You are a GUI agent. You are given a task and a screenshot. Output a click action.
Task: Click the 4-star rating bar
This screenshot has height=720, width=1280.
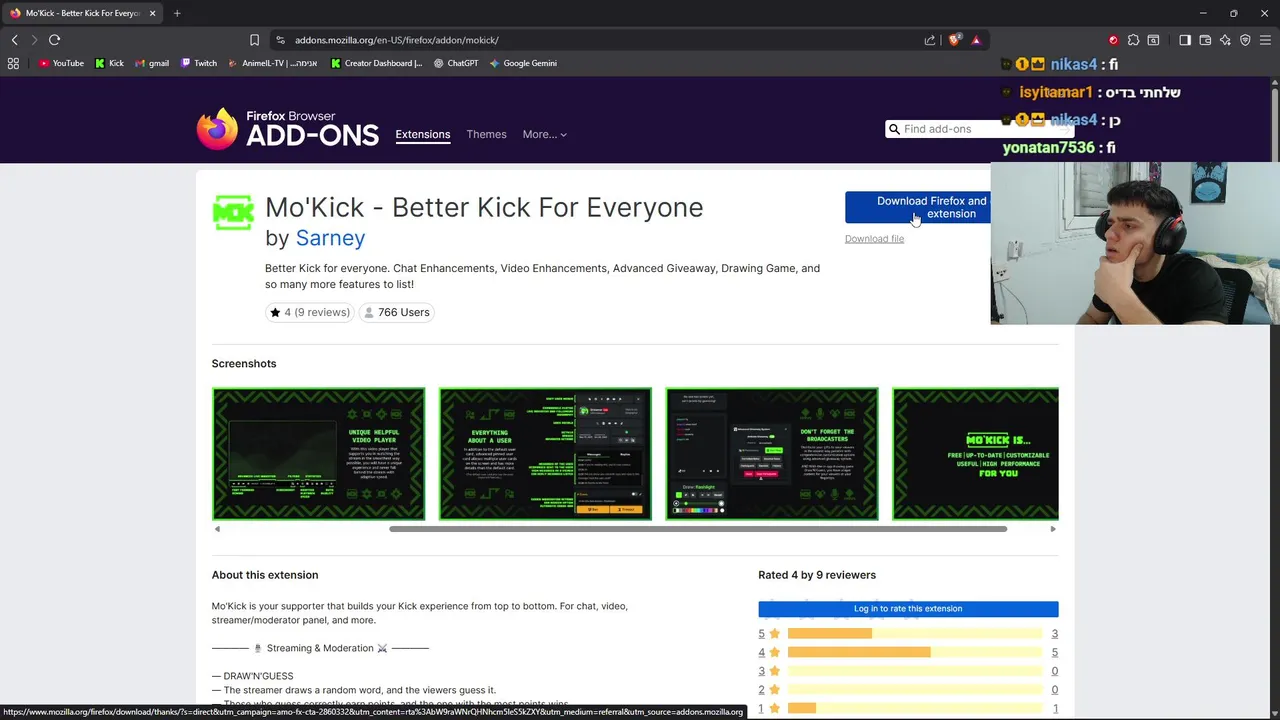(x=915, y=652)
